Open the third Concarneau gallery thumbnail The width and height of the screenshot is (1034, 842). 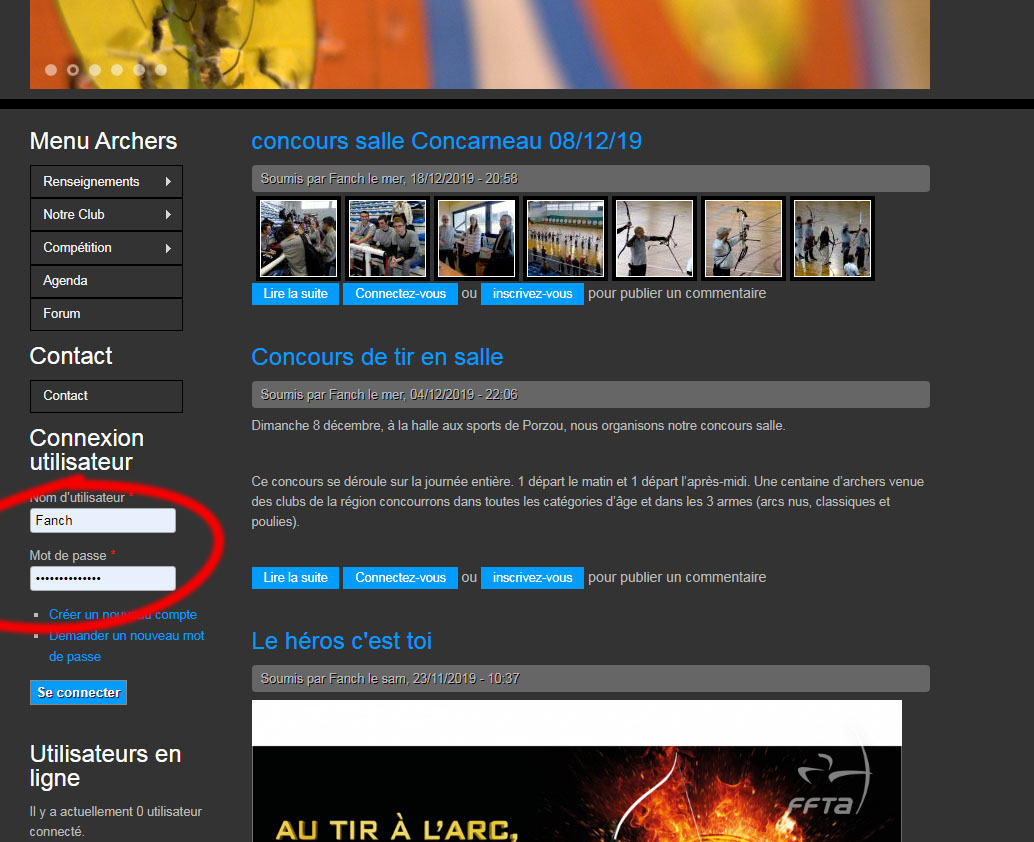(x=476, y=238)
